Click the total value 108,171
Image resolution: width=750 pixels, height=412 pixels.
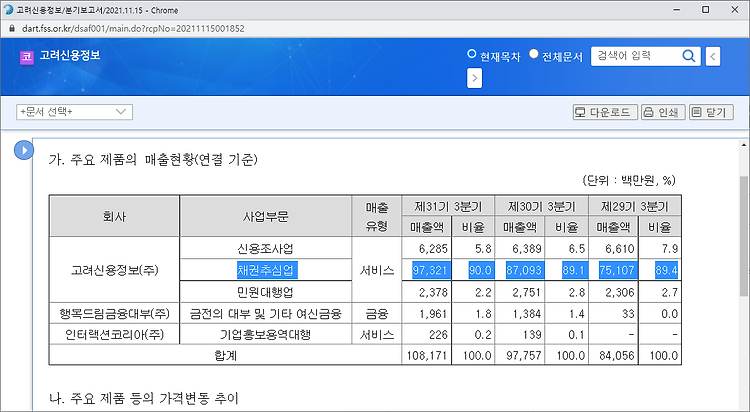pos(427,356)
